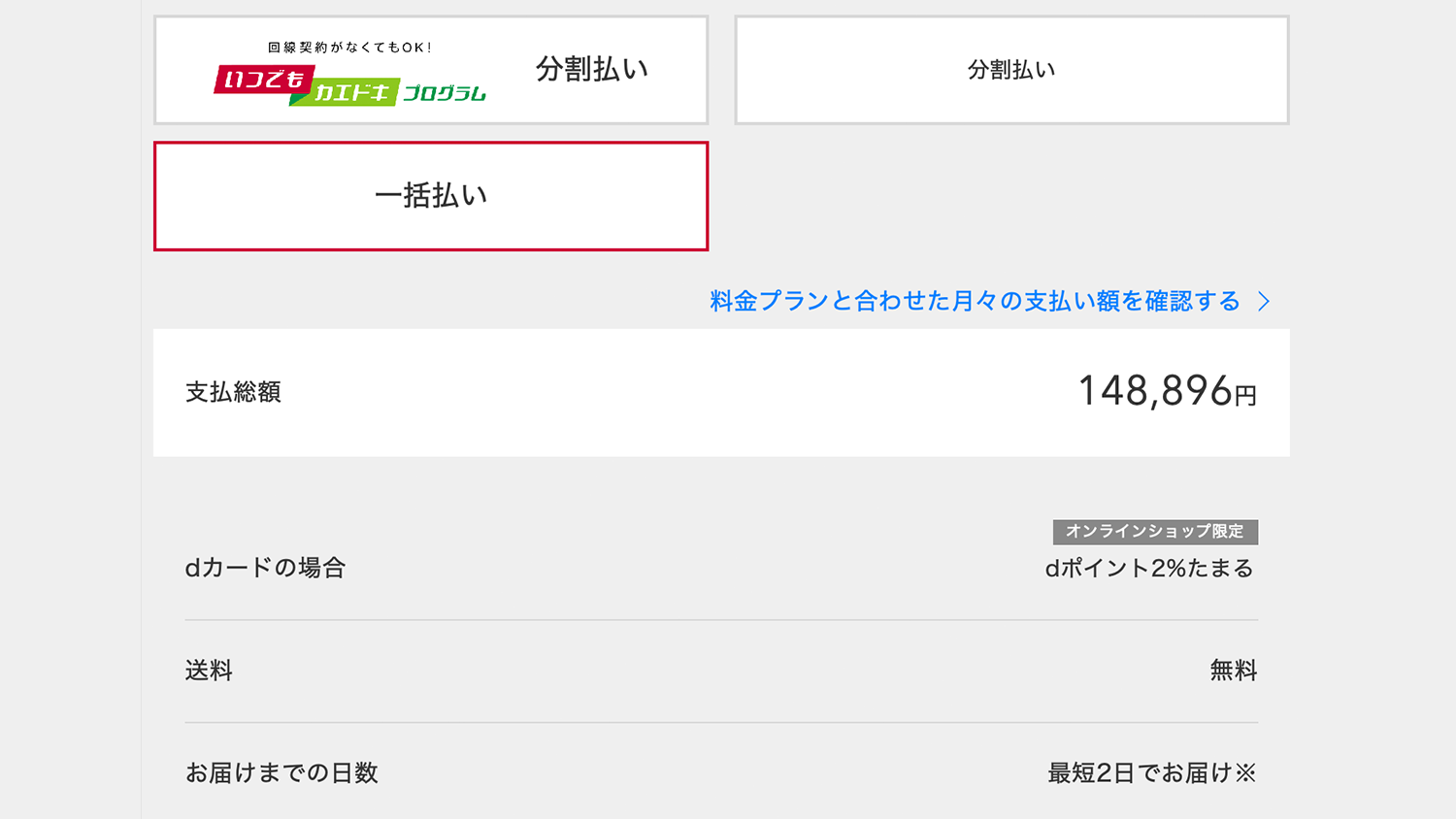Click the dカードの場合 row label
Screen dimensions: 1456x819
click(265, 568)
